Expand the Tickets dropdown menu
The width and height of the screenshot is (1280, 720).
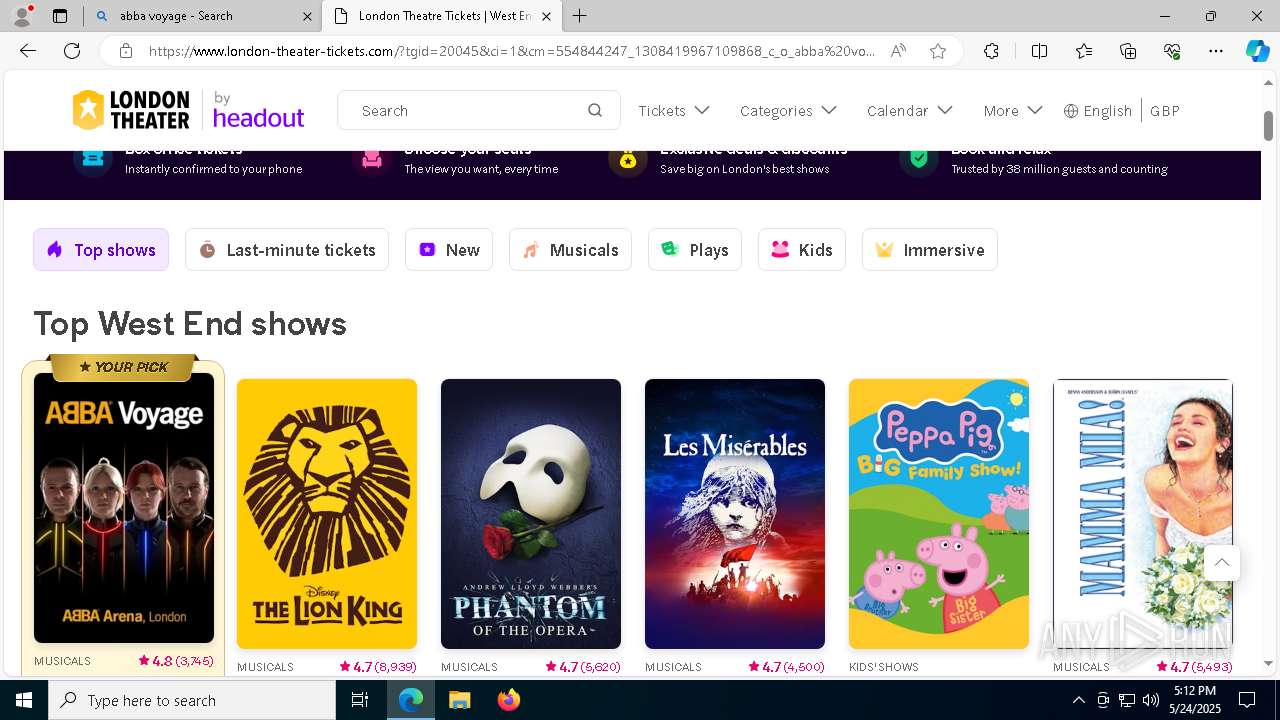pyautogui.click(x=674, y=111)
